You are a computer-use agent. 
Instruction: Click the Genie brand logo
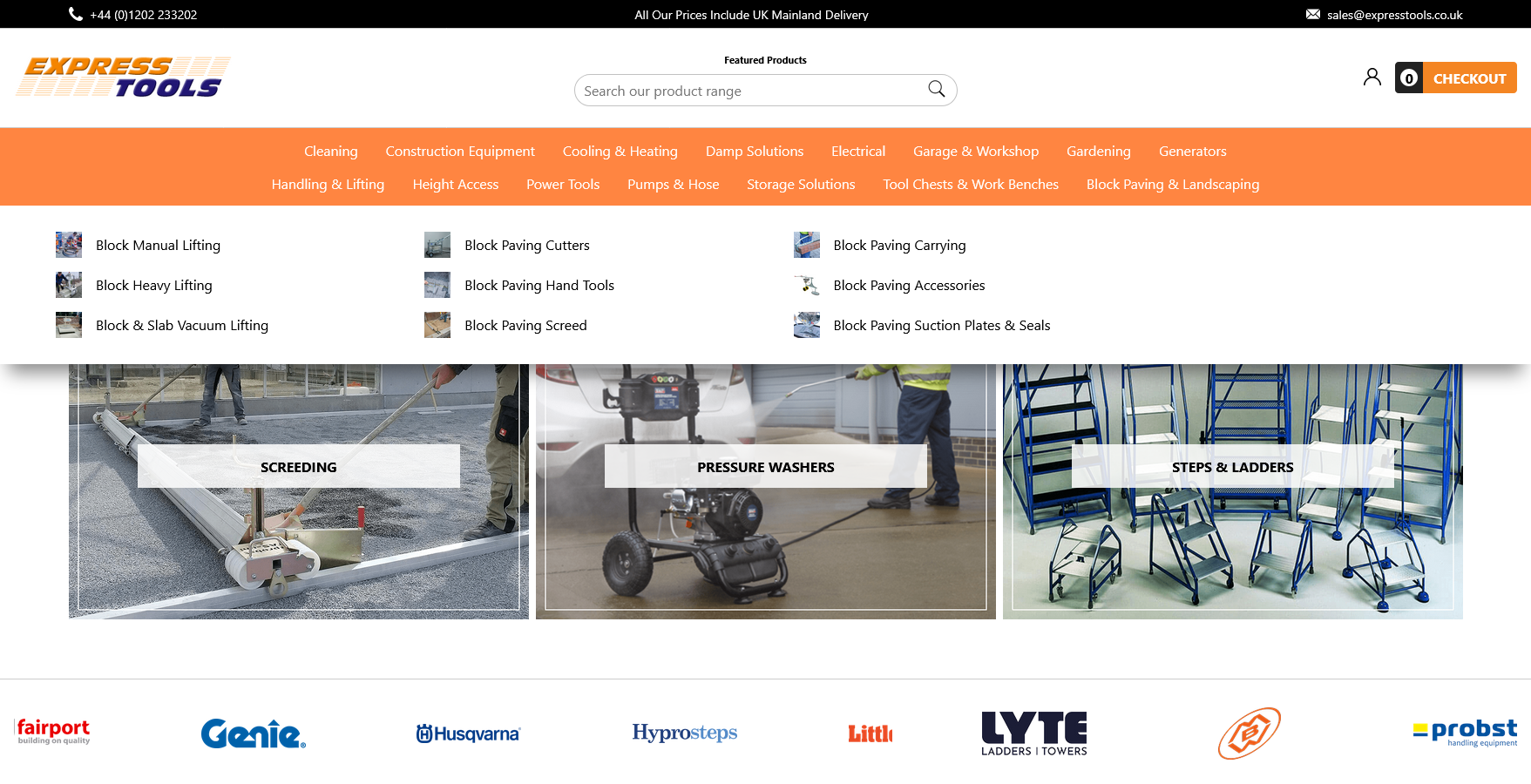[x=253, y=733]
